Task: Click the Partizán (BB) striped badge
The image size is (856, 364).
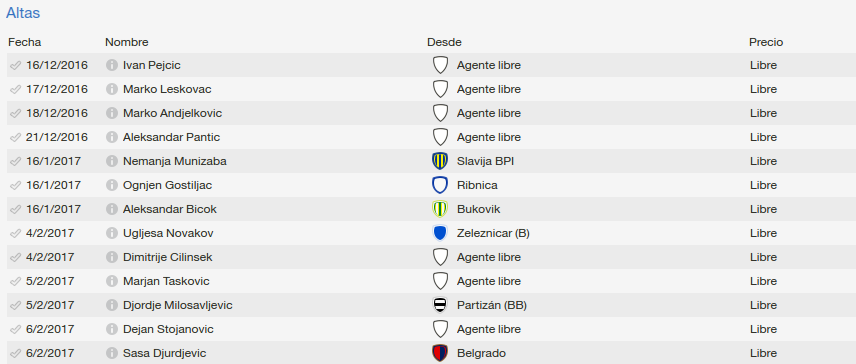Action: pyautogui.click(x=440, y=305)
